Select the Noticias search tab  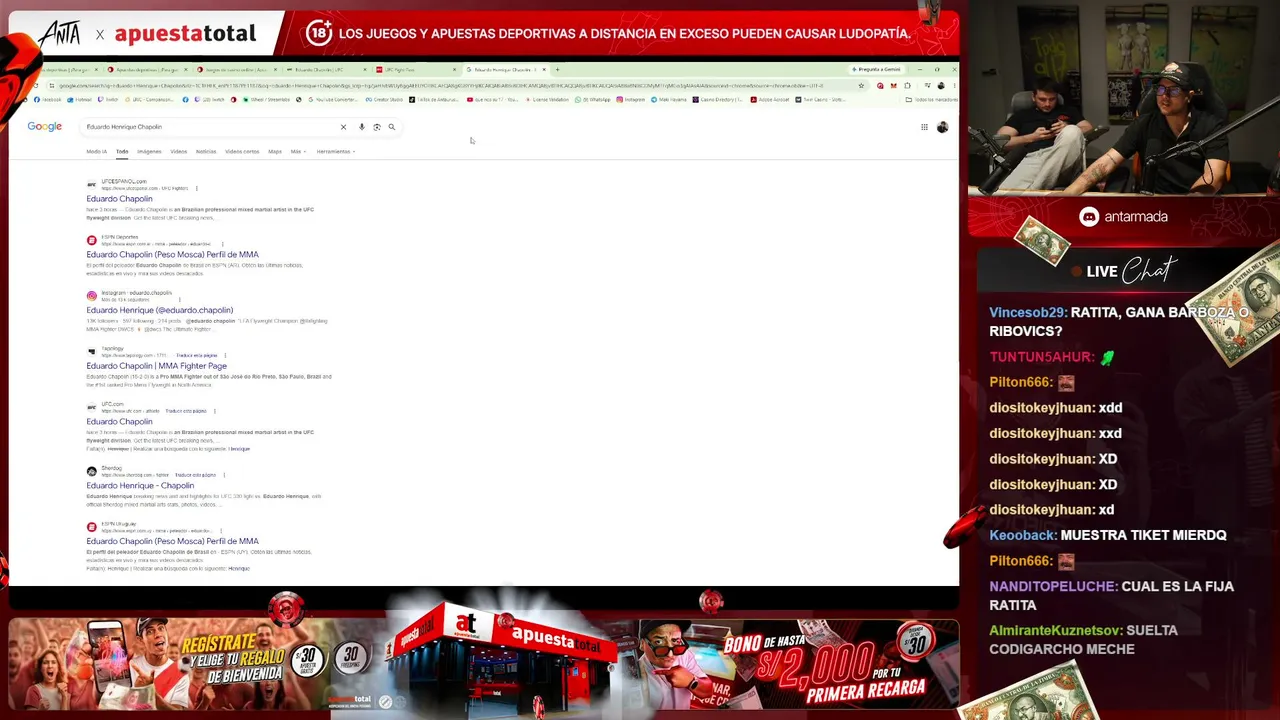206,151
